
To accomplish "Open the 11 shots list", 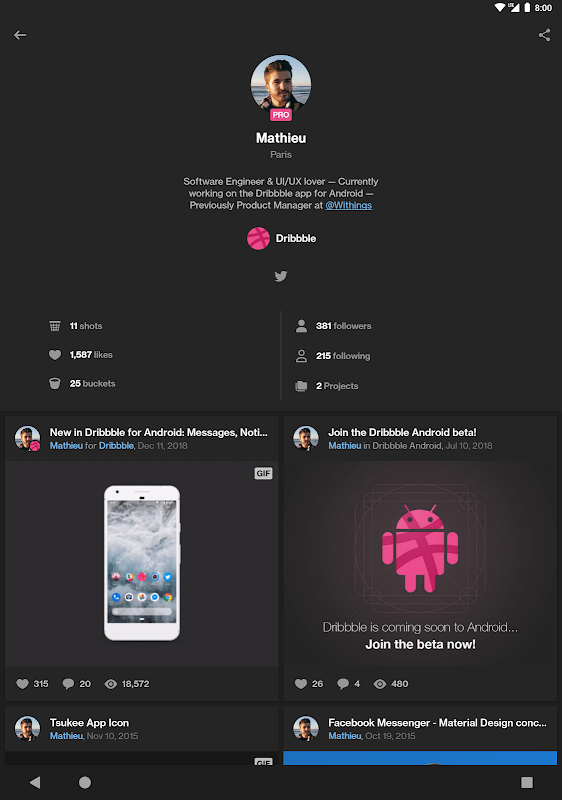I will (75, 326).
